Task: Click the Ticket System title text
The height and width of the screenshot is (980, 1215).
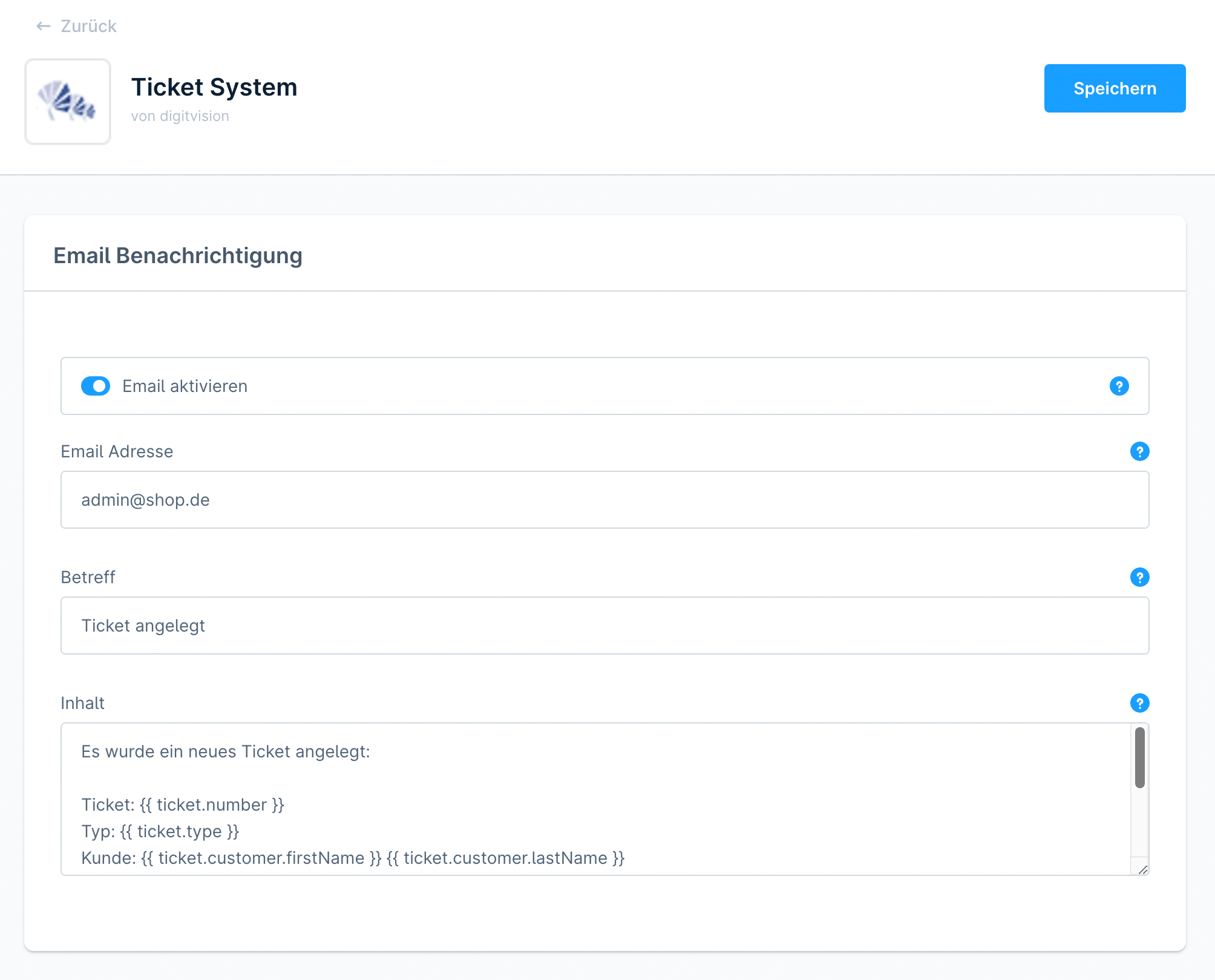Action: 214,87
